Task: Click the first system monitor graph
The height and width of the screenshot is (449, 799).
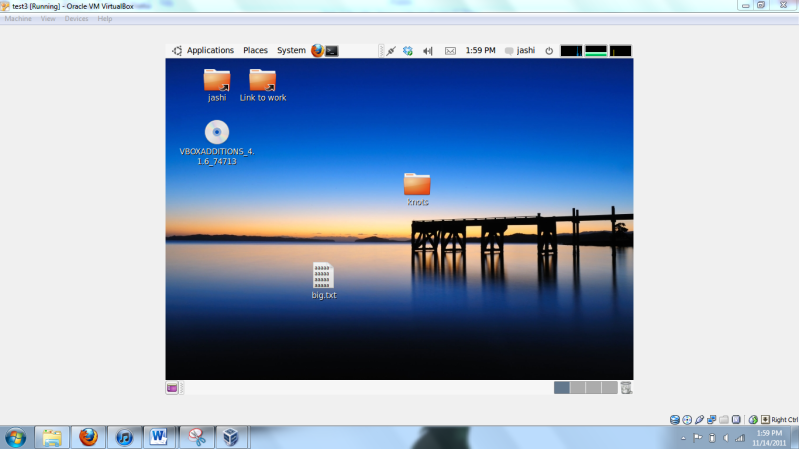Action: [571, 50]
